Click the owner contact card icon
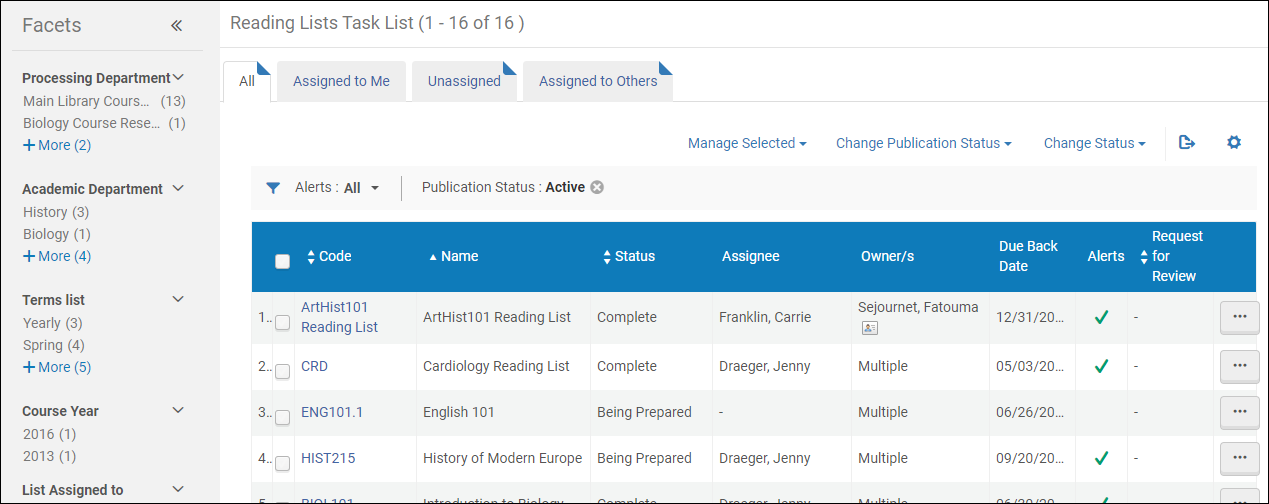 (x=869, y=328)
